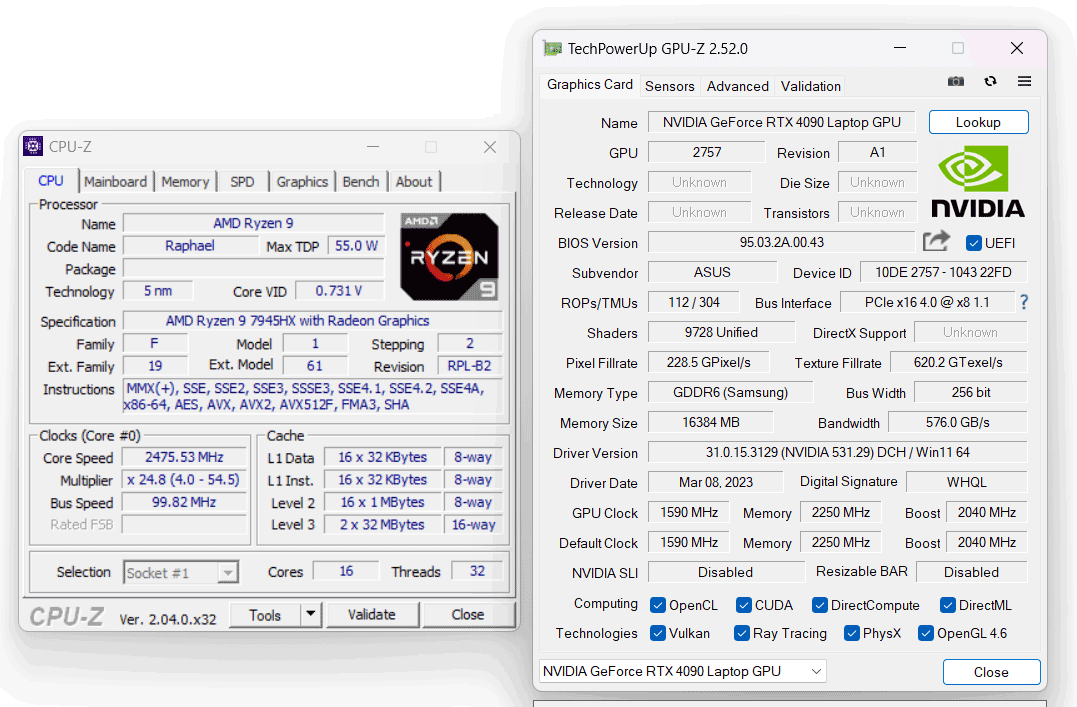The image size is (1077, 707).
Task: Toggle the CUDA checkbox
Action: point(744,605)
